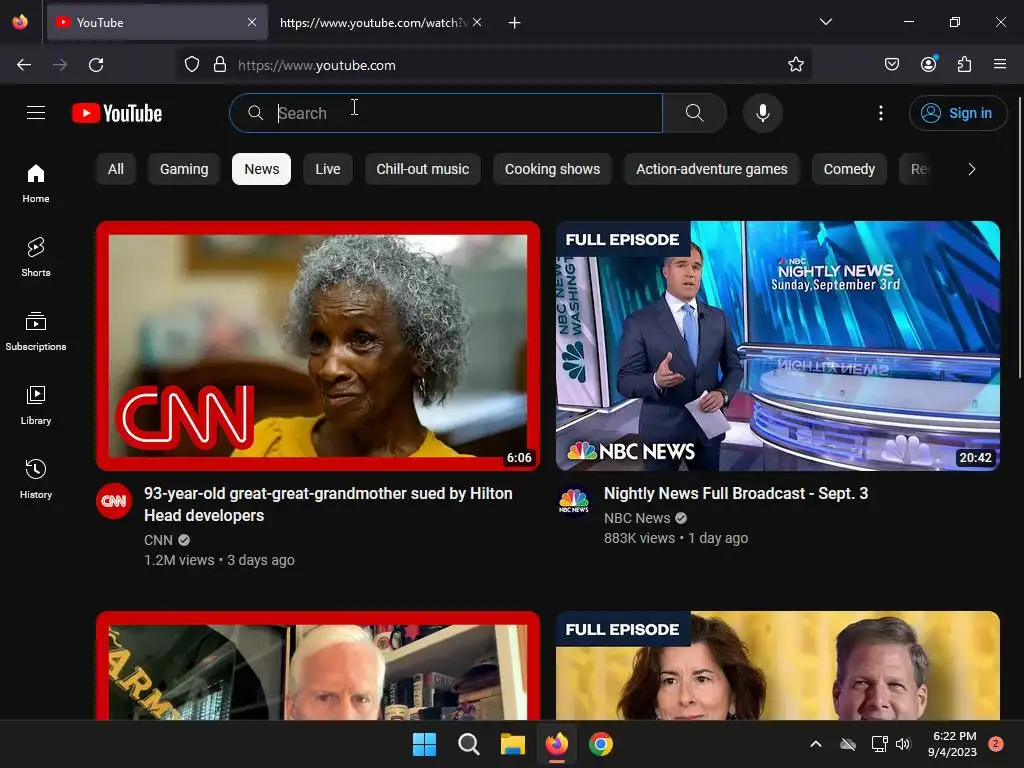Play the CNN grandmother video thumbnail
Image resolution: width=1024 pixels, height=768 pixels.
(318, 345)
